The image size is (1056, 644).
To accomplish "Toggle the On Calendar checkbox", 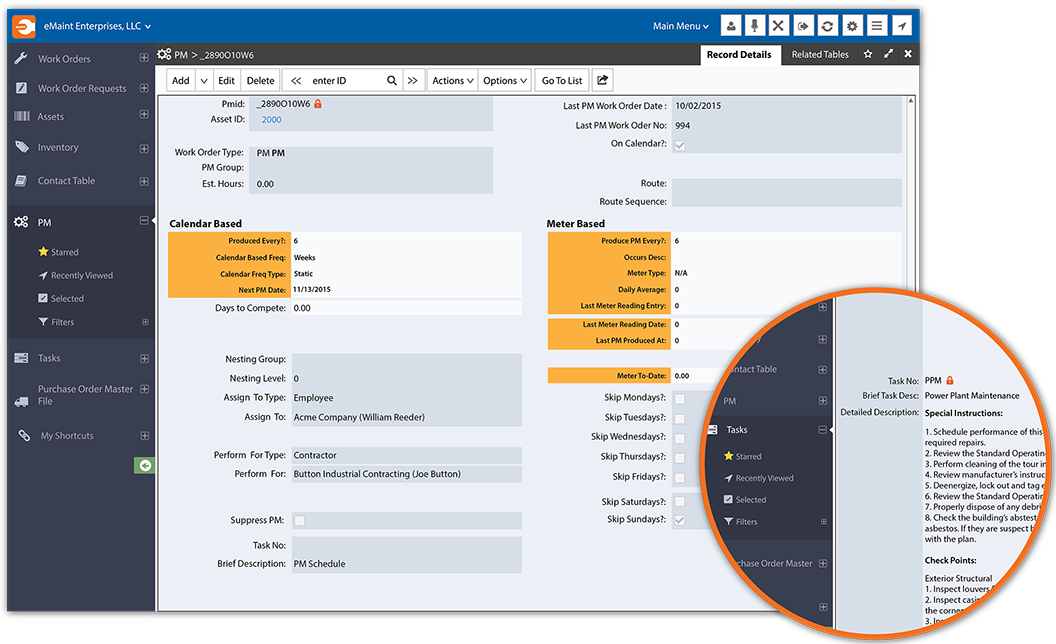I will [680, 146].
